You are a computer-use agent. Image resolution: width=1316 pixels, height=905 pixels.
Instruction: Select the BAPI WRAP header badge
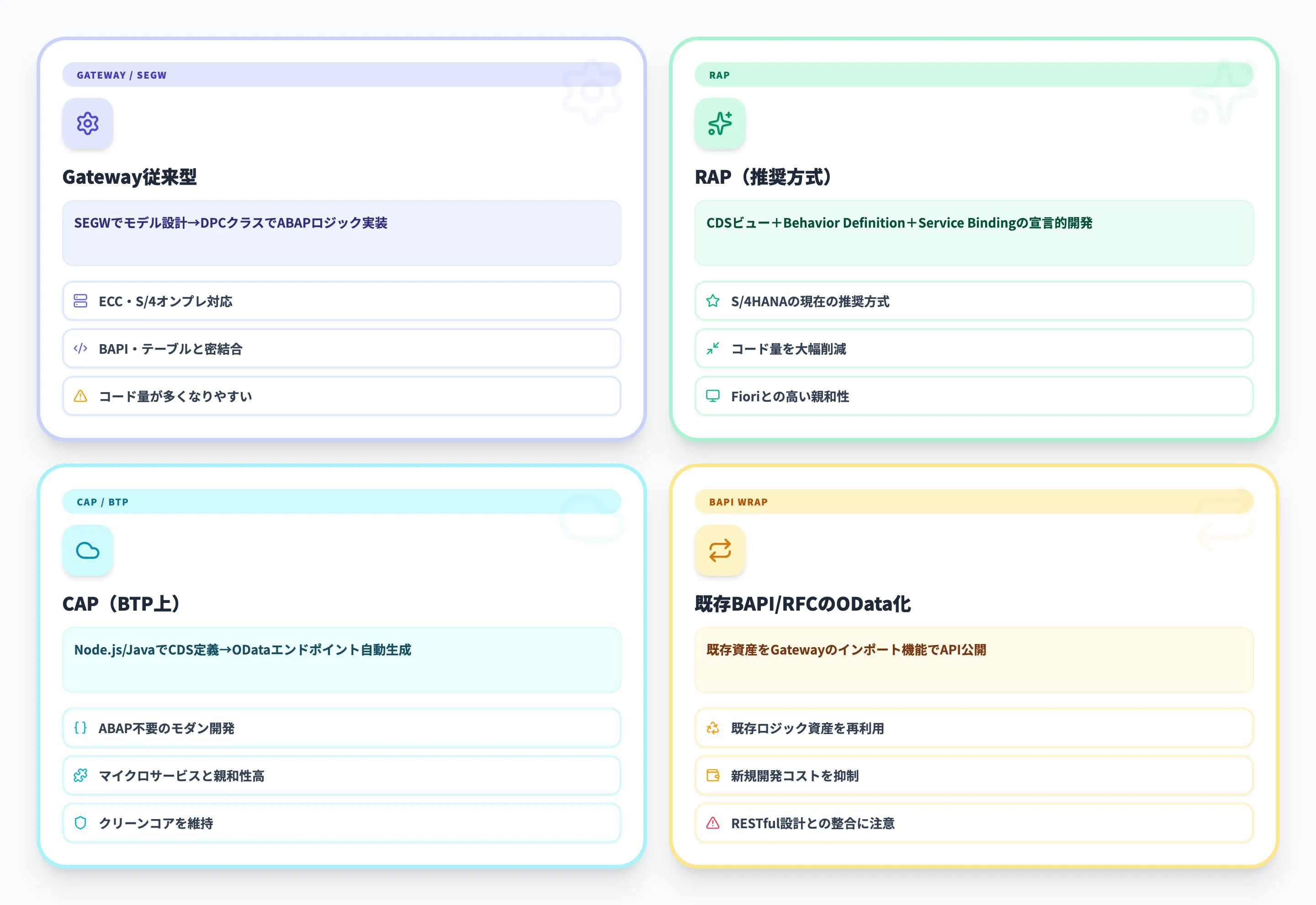pyautogui.click(x=738, y=501)
